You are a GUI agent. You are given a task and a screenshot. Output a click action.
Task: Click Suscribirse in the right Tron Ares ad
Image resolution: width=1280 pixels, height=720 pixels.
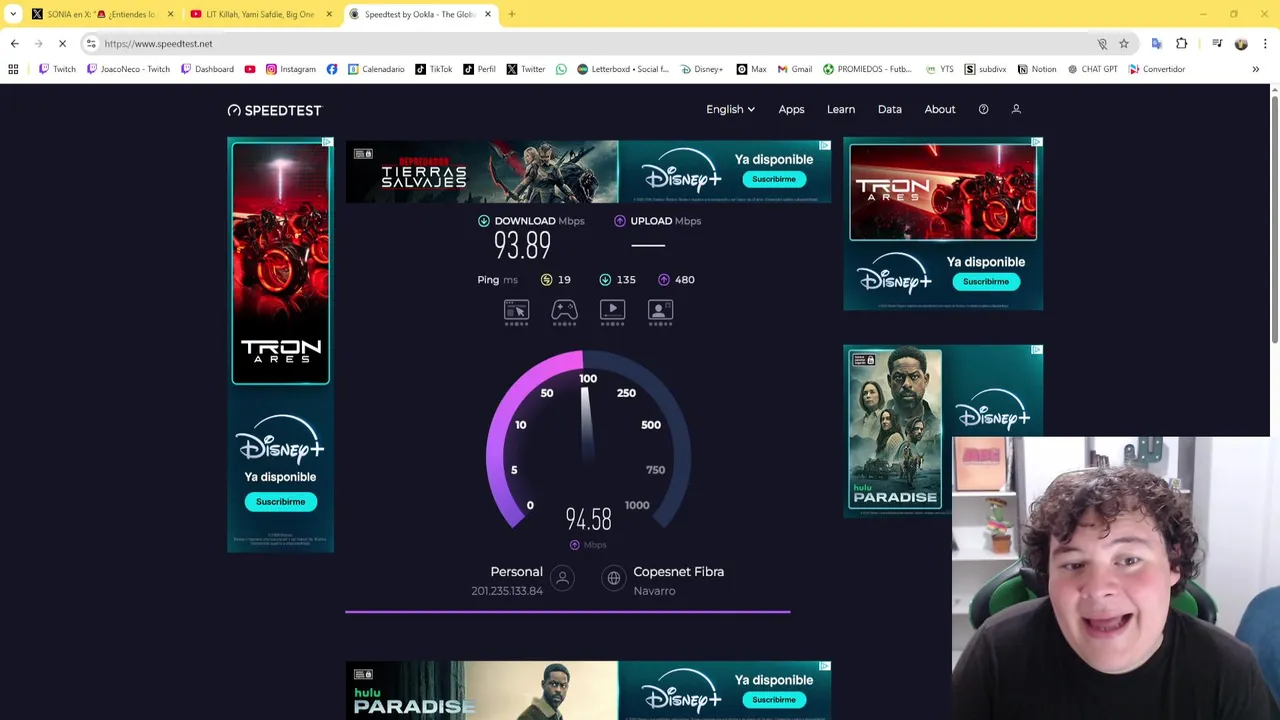click(x=986, y=282)
